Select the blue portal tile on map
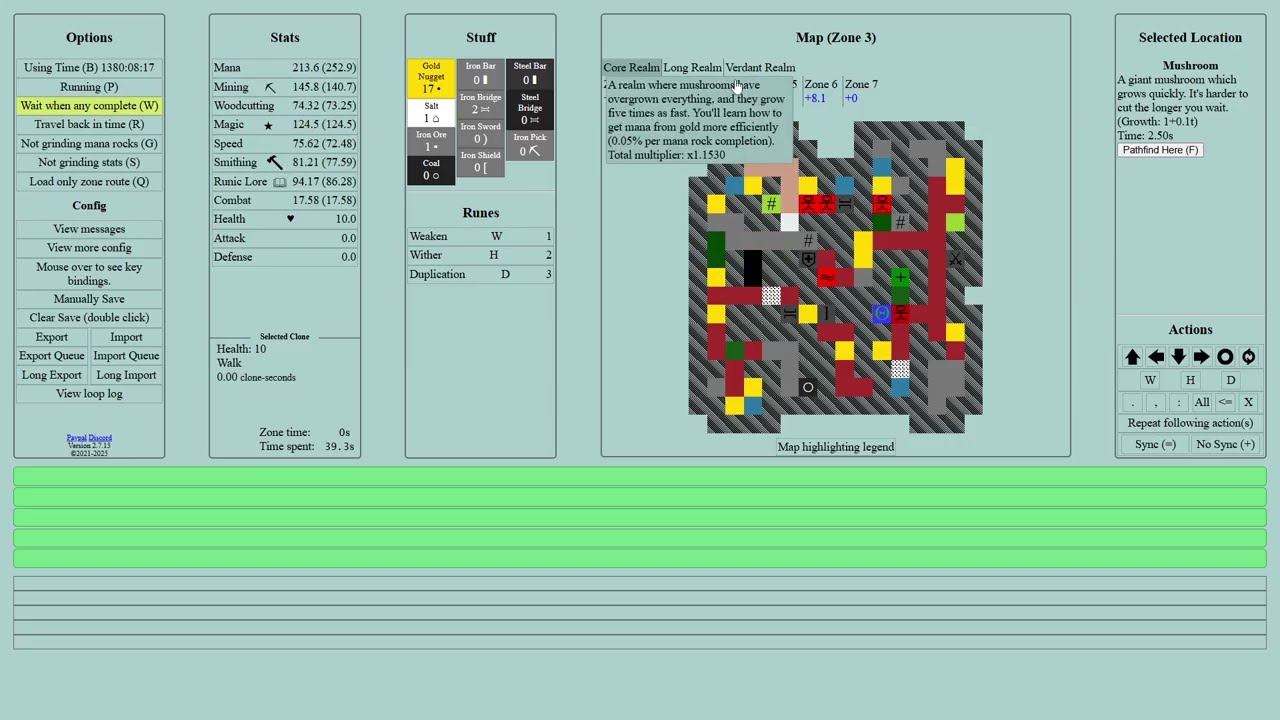1280x720 pixels. (x=881, y=314)
